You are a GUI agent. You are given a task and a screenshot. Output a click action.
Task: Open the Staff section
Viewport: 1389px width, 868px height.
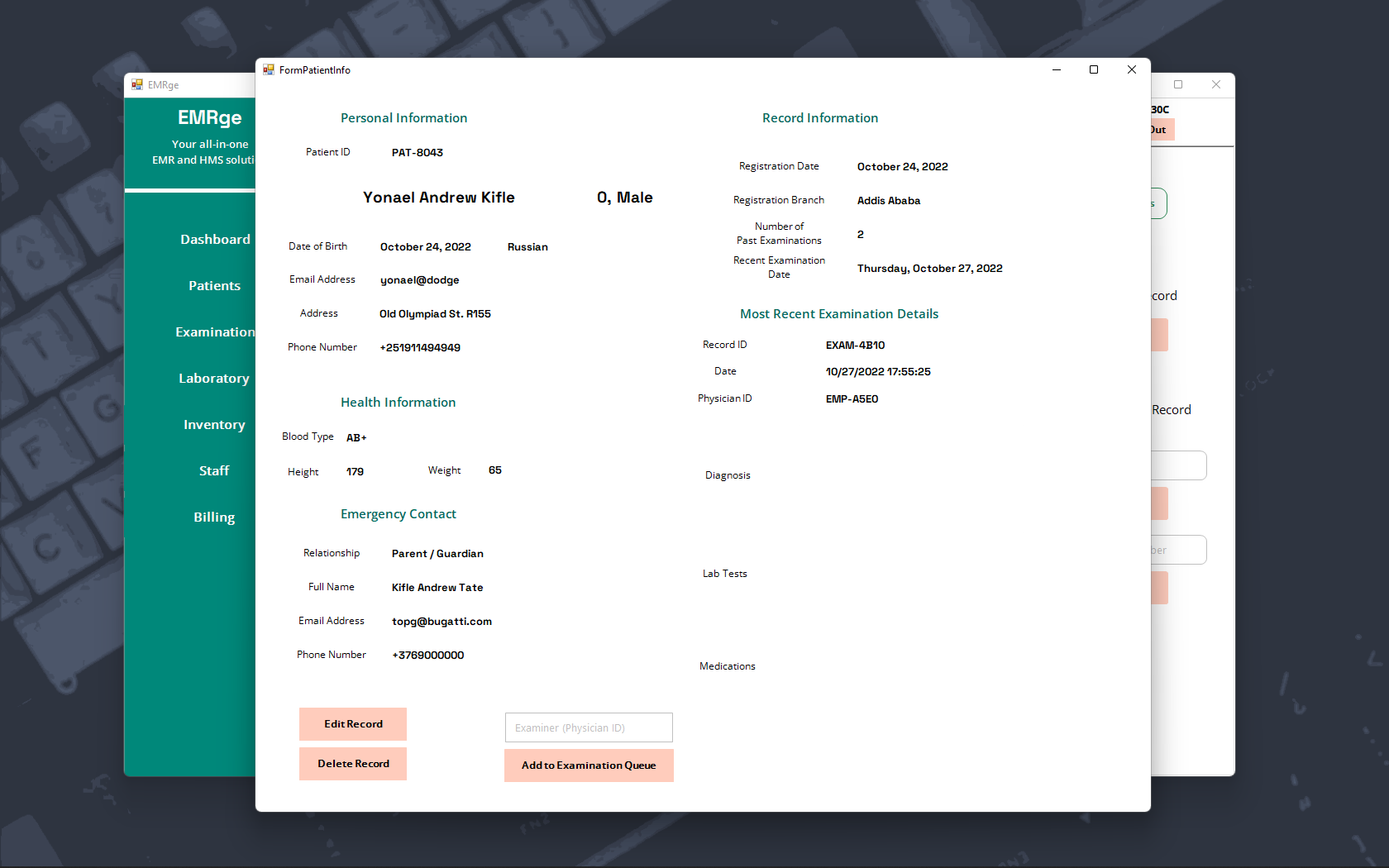click(214, 470)
